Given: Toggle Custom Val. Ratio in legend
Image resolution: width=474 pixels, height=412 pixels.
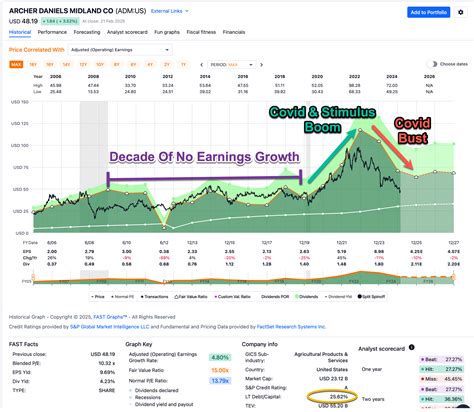Looking at the screenshot, I should [x=233, y=297].
